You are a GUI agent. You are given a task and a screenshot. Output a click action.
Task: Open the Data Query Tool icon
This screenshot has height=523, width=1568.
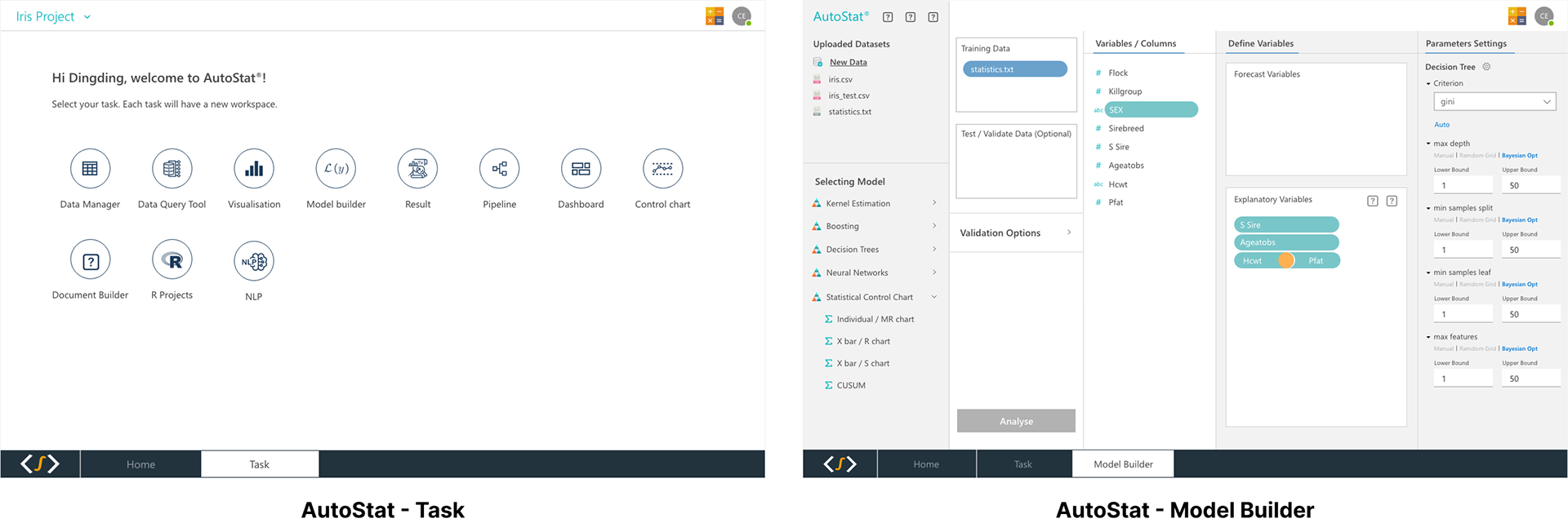point(171,169)
